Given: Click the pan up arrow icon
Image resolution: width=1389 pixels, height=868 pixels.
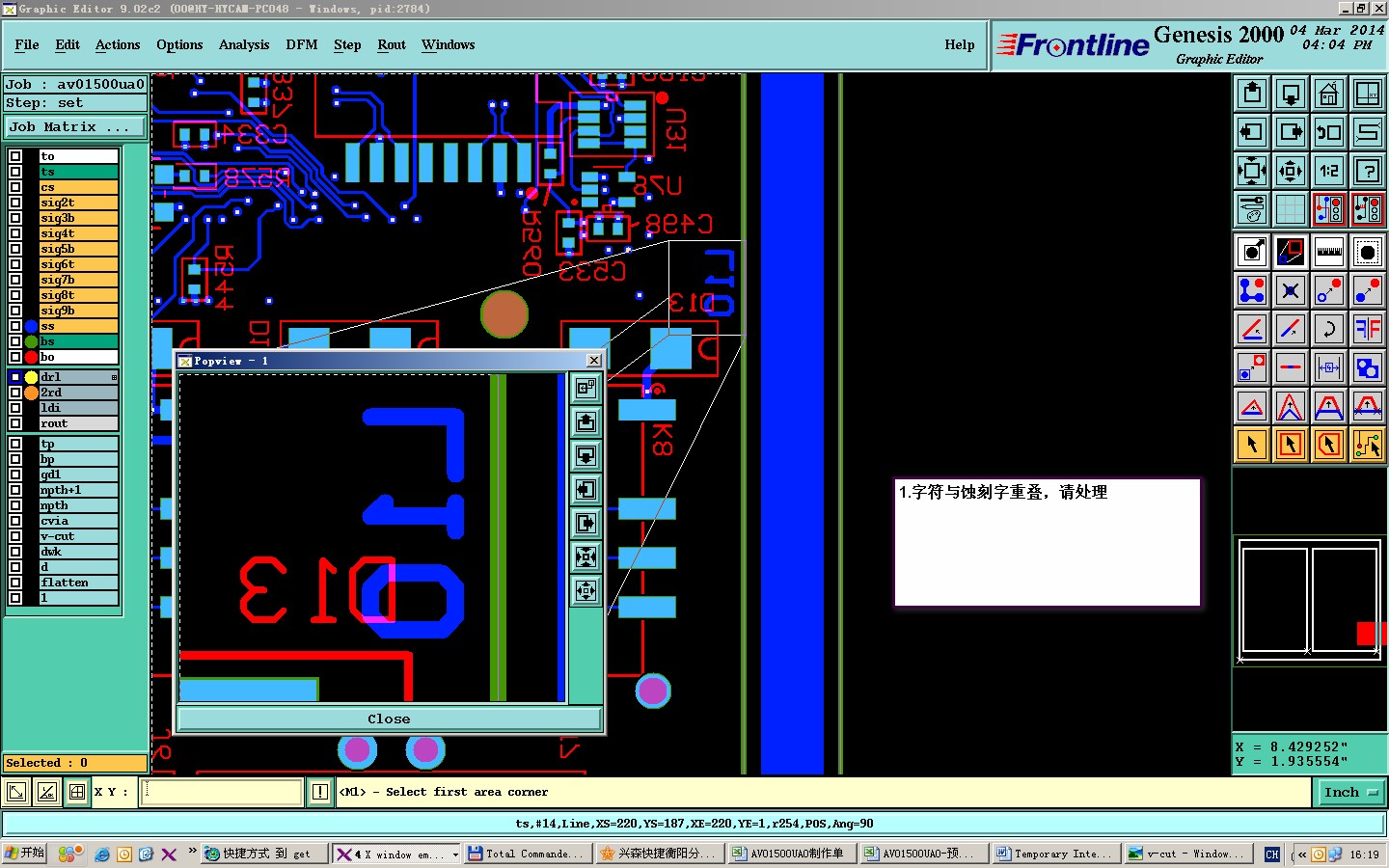Looking at the screenshot, I should pos(1252,94).
